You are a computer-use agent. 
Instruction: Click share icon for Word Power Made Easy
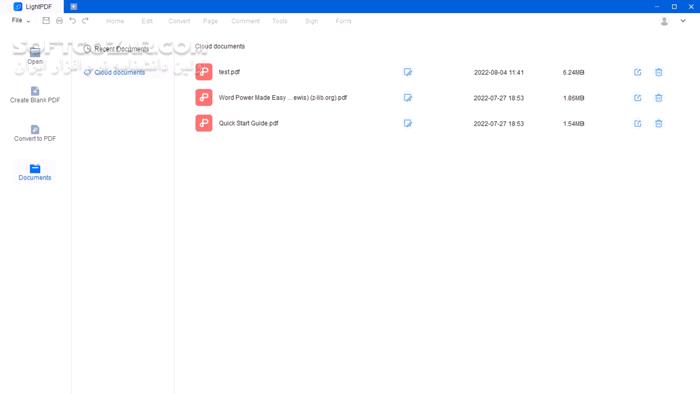(x=638, y=98)
